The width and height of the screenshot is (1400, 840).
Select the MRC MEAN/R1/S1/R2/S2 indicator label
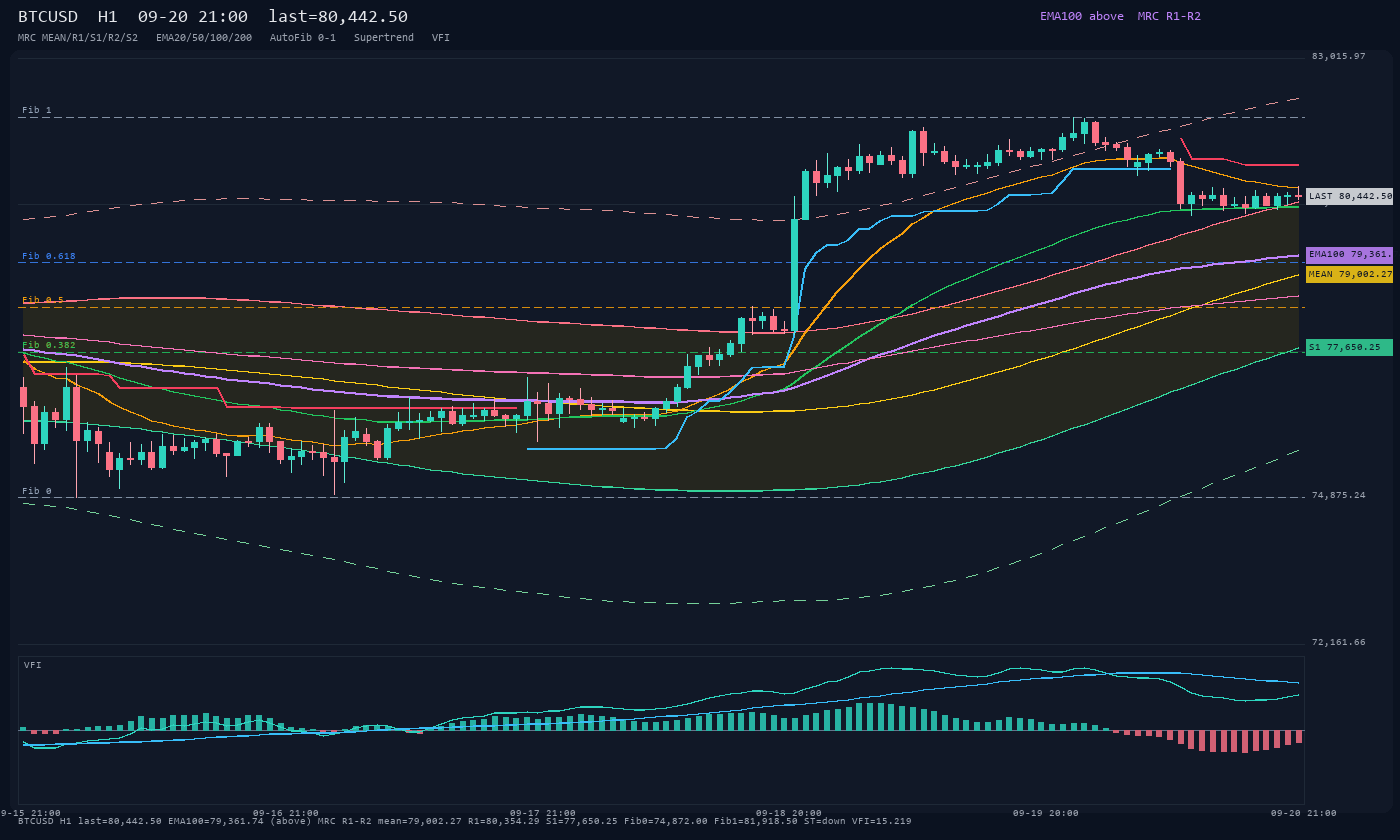point(78,38)
